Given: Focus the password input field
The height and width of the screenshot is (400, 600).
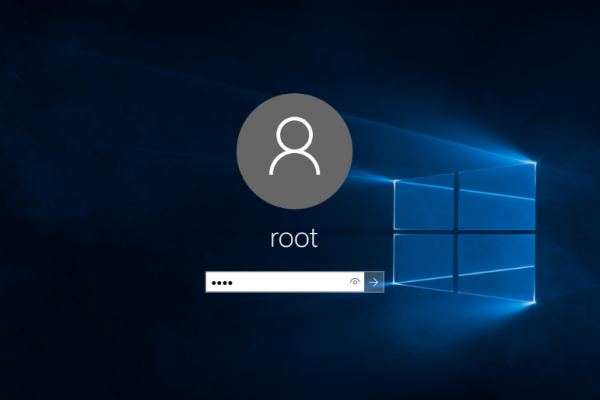Looking at the screenshot, I should (280, 283).
